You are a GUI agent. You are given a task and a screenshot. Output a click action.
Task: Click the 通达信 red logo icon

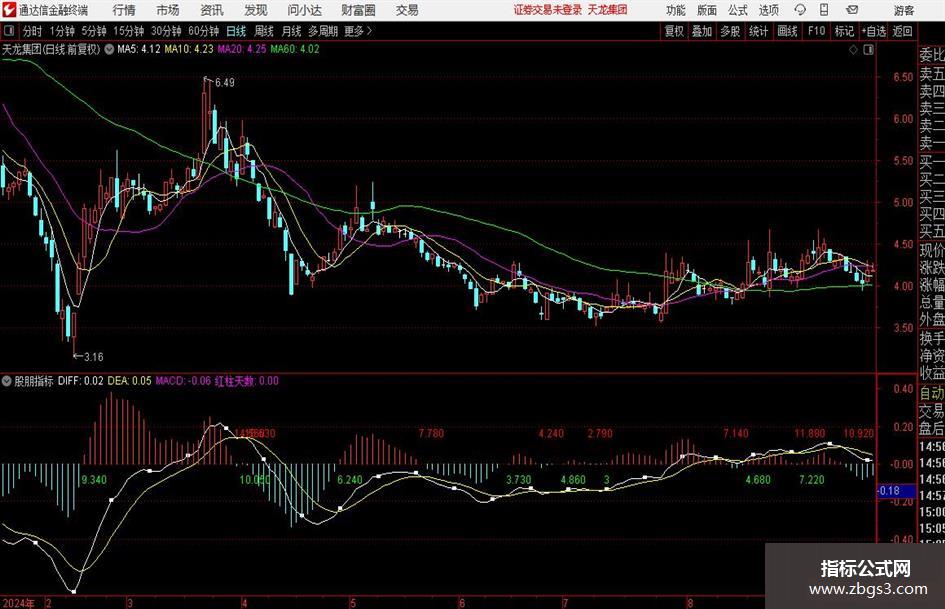[x=9, y=10]
